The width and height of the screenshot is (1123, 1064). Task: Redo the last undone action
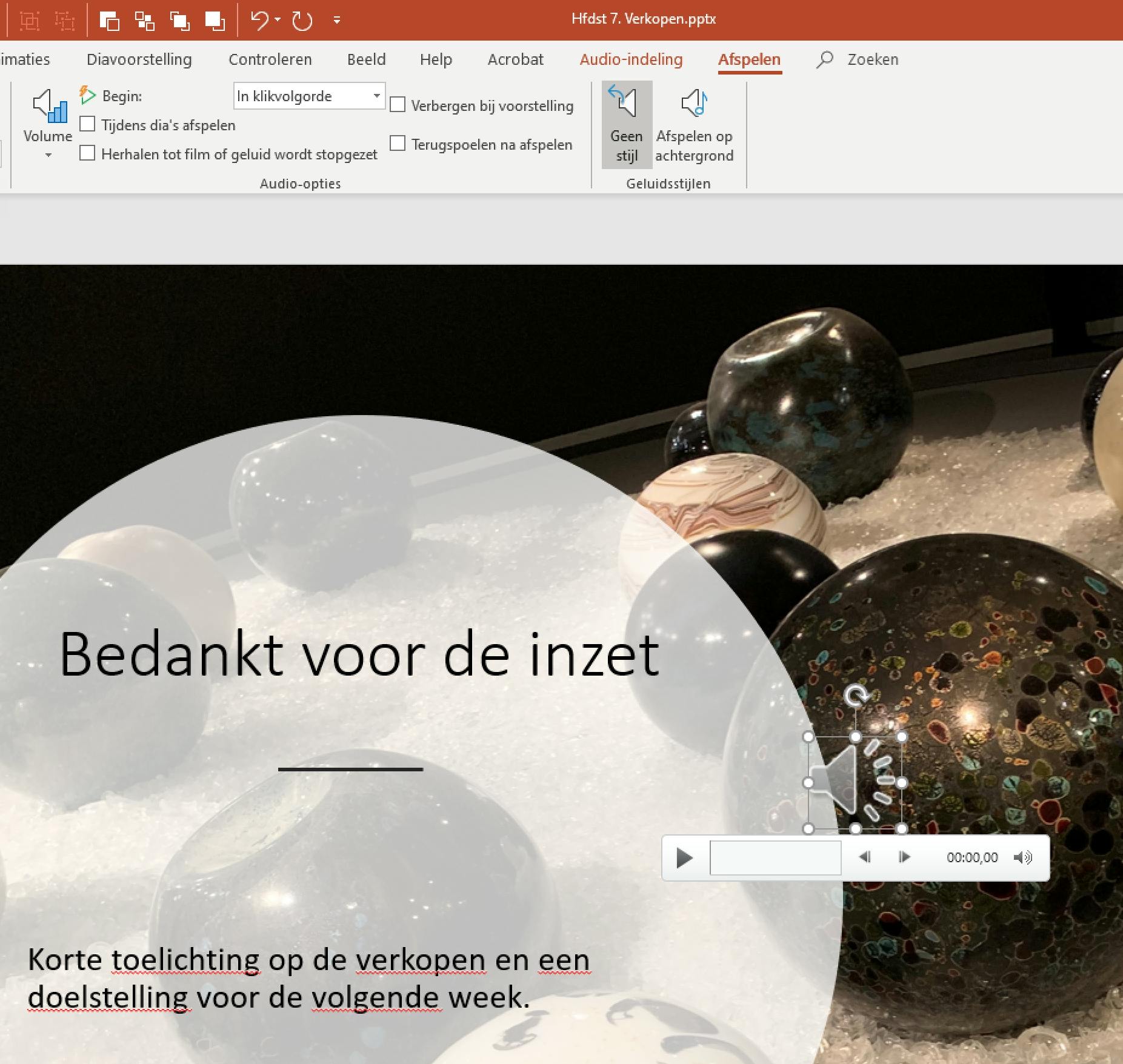[302, 21]
